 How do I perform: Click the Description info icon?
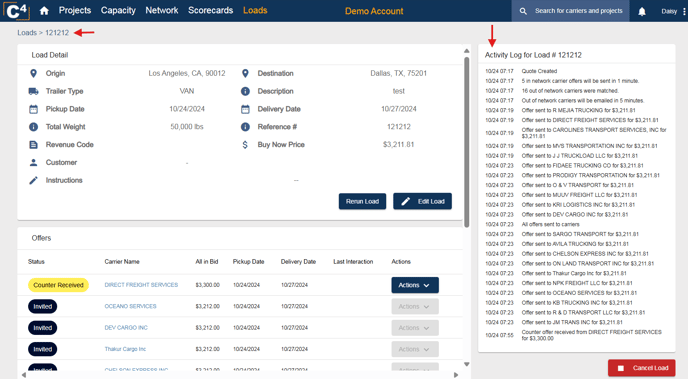[245, 91]
